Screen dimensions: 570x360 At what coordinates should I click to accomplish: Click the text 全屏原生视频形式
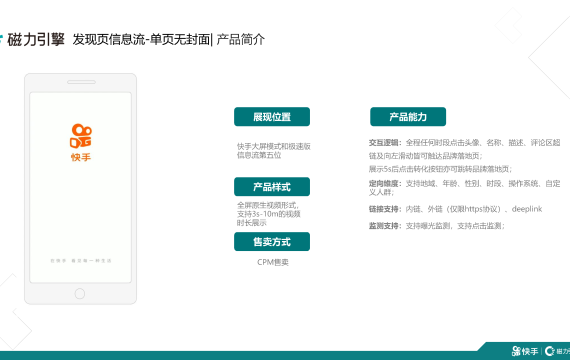tap(267, 205)
